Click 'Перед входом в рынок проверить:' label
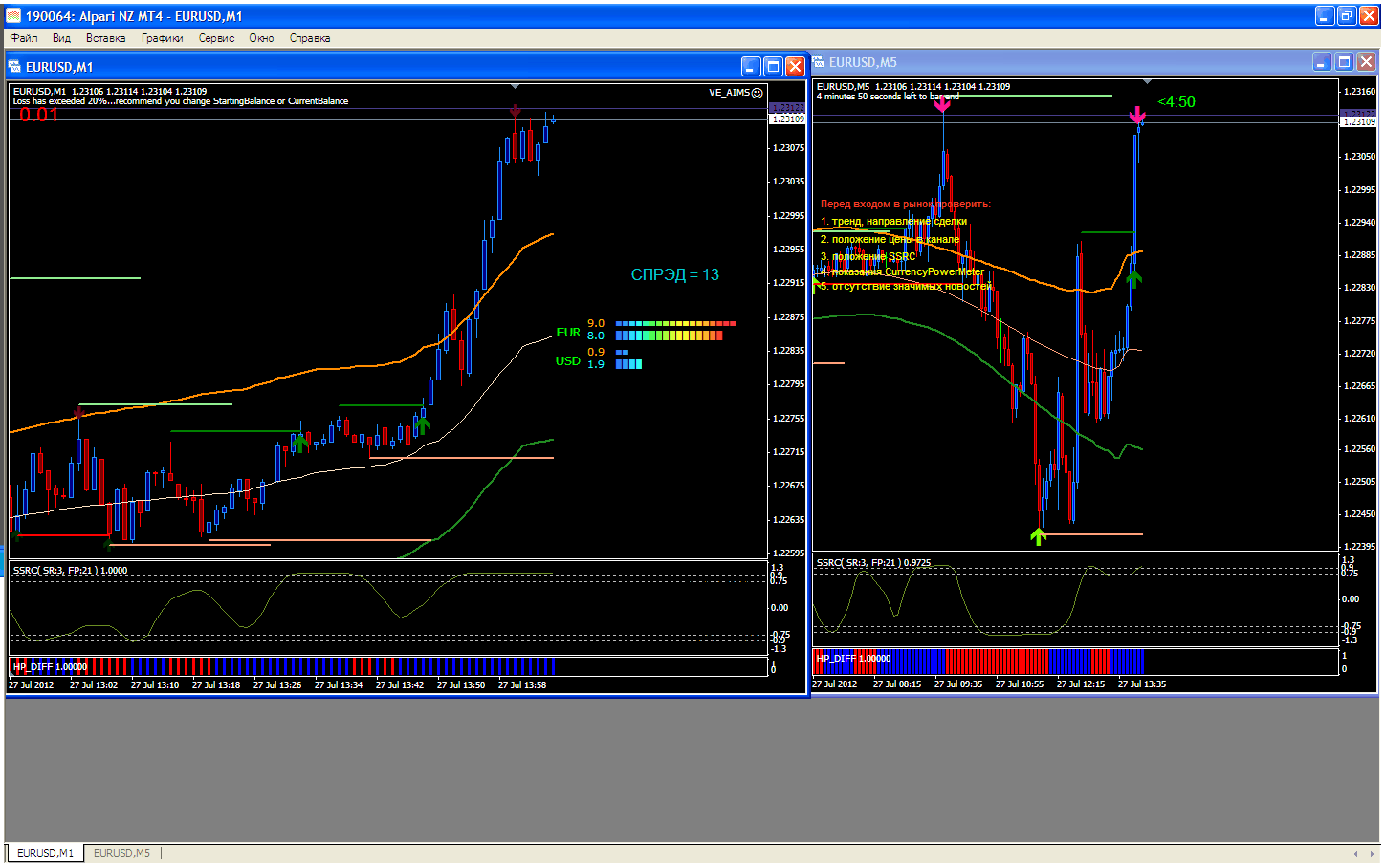This screenshot has height=868, width=1385. (x=906, y=204)
